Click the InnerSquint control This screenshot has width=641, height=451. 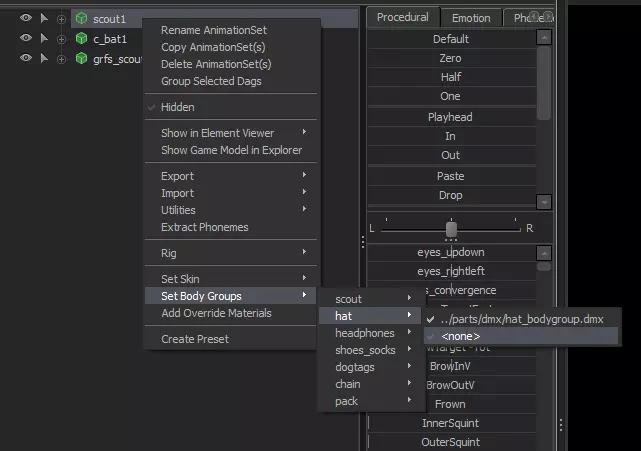click(x=451, y=423)
